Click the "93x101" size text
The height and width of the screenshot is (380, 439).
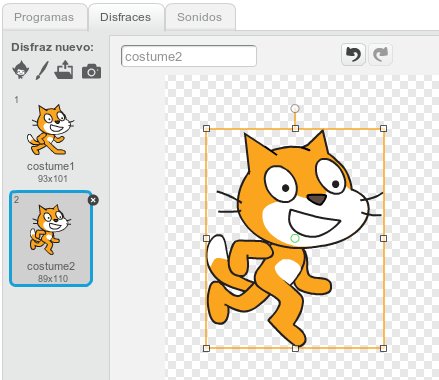[x=53, y=179]
